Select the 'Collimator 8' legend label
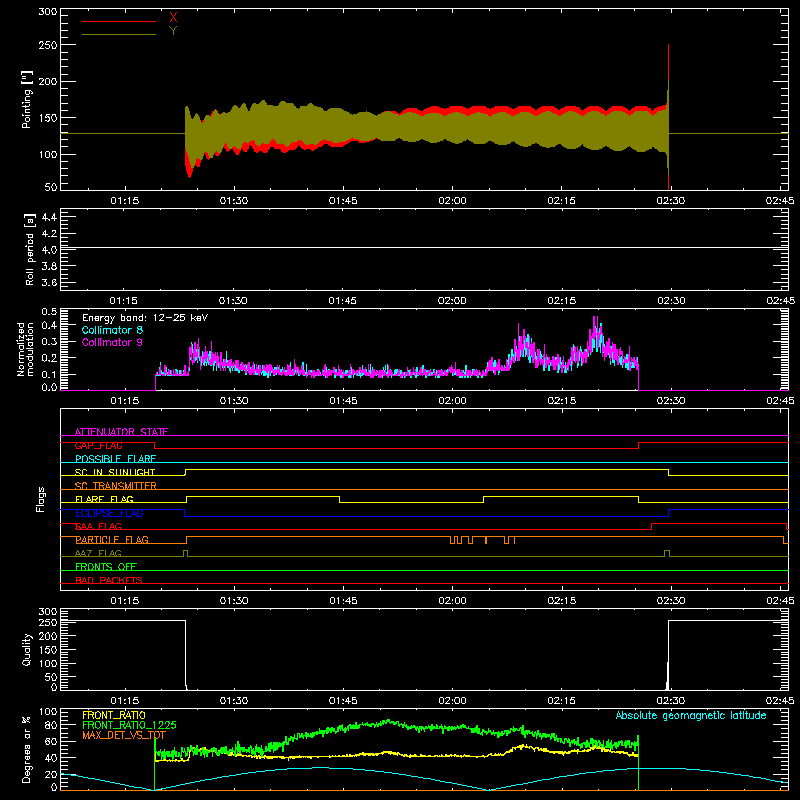 coord(112,330)
